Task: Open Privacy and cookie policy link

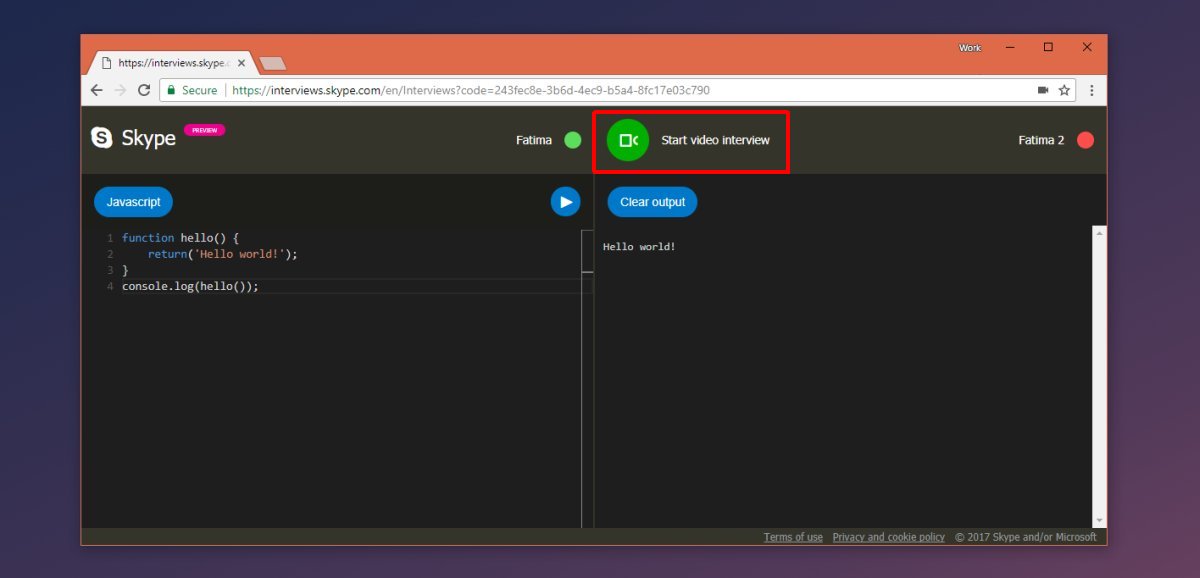Action: (x=888, y=537)
